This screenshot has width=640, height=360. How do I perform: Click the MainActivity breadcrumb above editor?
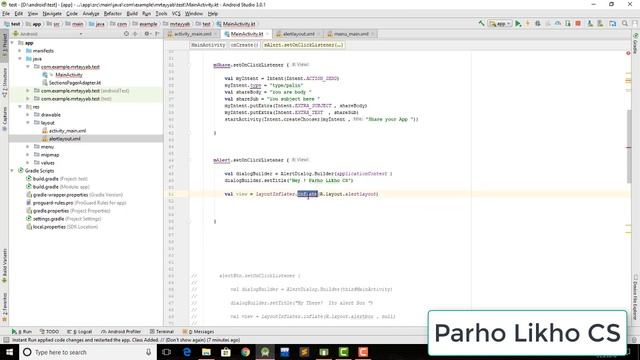(208, 45)
